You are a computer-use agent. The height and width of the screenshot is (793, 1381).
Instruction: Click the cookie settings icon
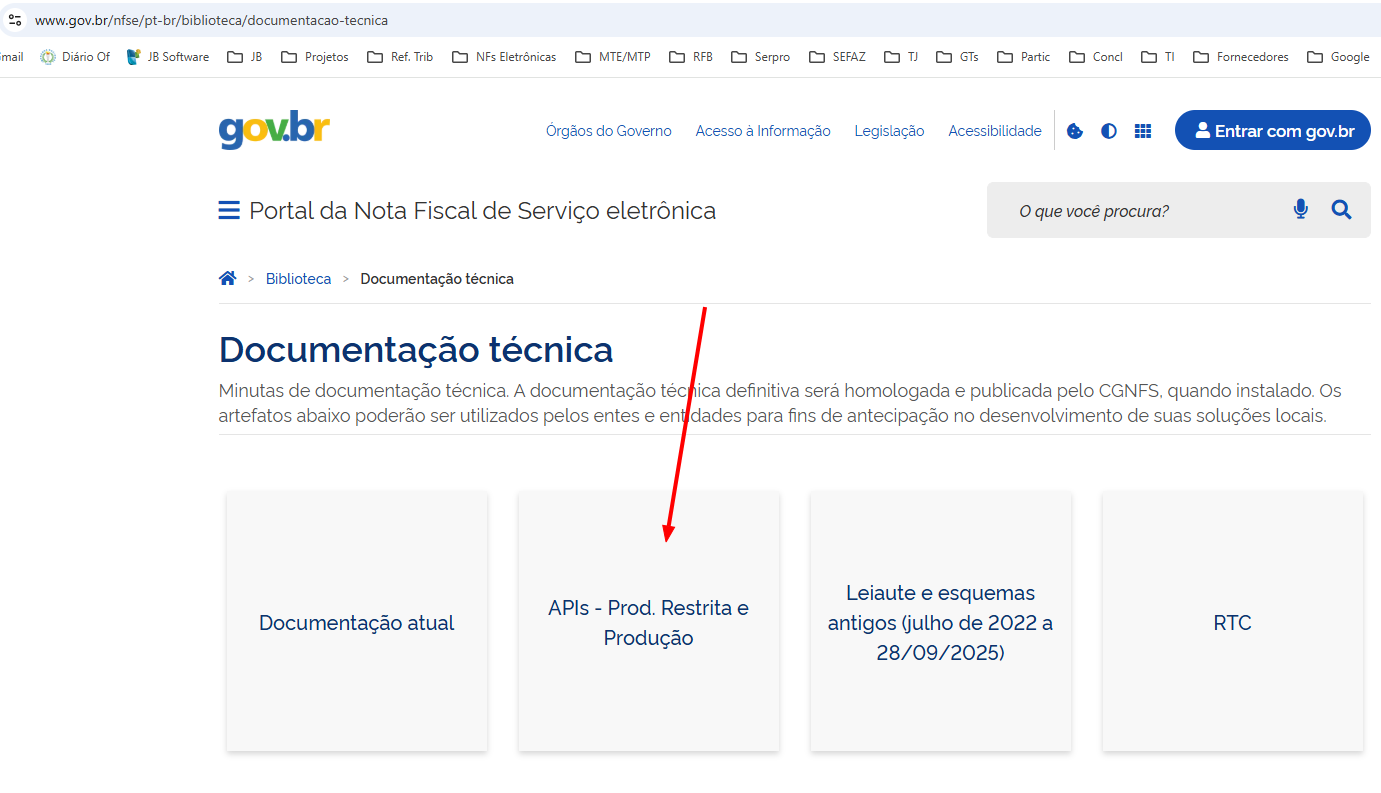1075,131
